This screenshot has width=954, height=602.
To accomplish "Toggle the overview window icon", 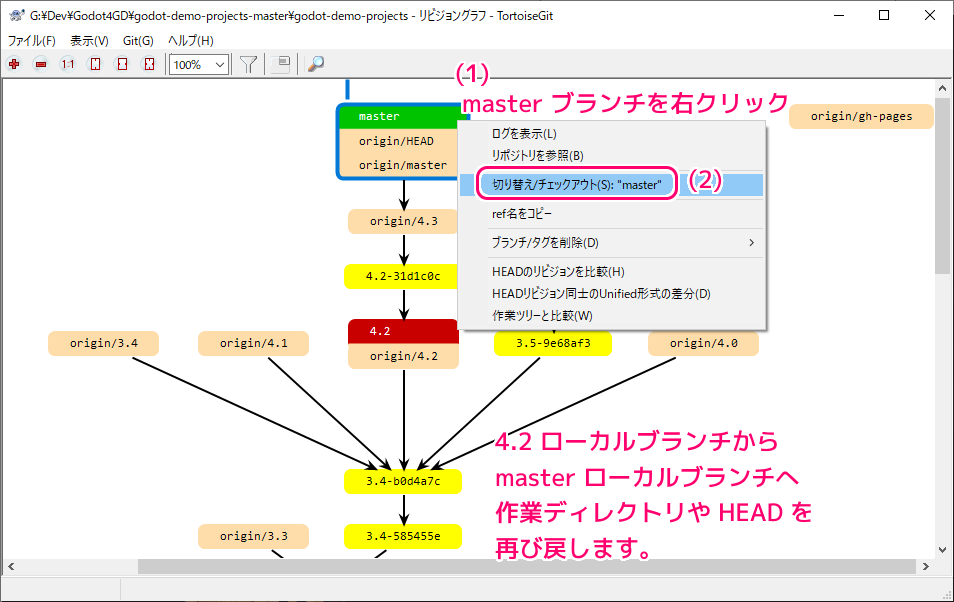I will (x=280, y=64).
